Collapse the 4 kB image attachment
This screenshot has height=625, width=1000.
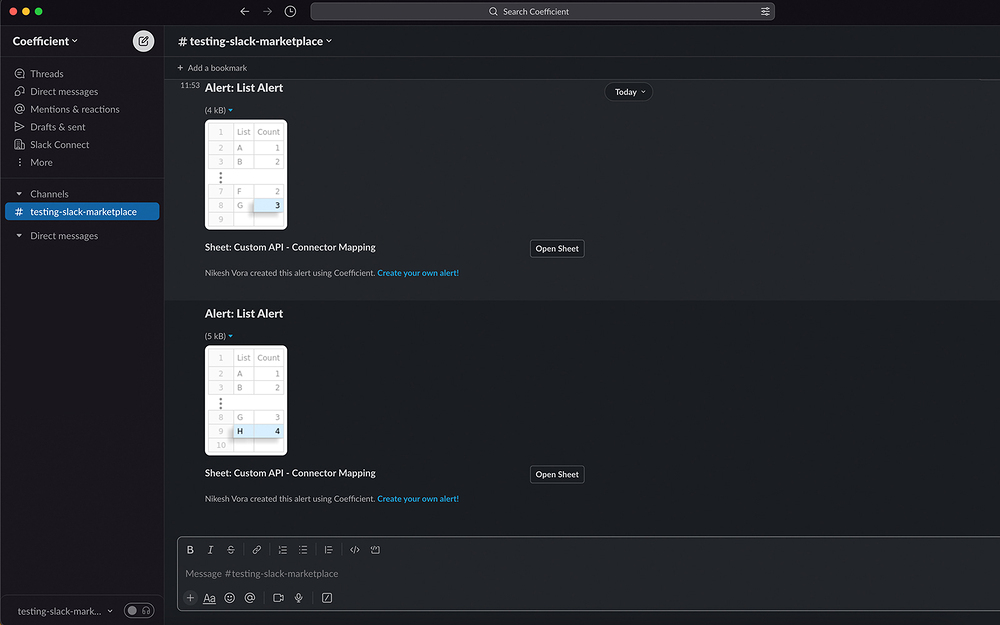pyautogui.click(x=230, y=110)
